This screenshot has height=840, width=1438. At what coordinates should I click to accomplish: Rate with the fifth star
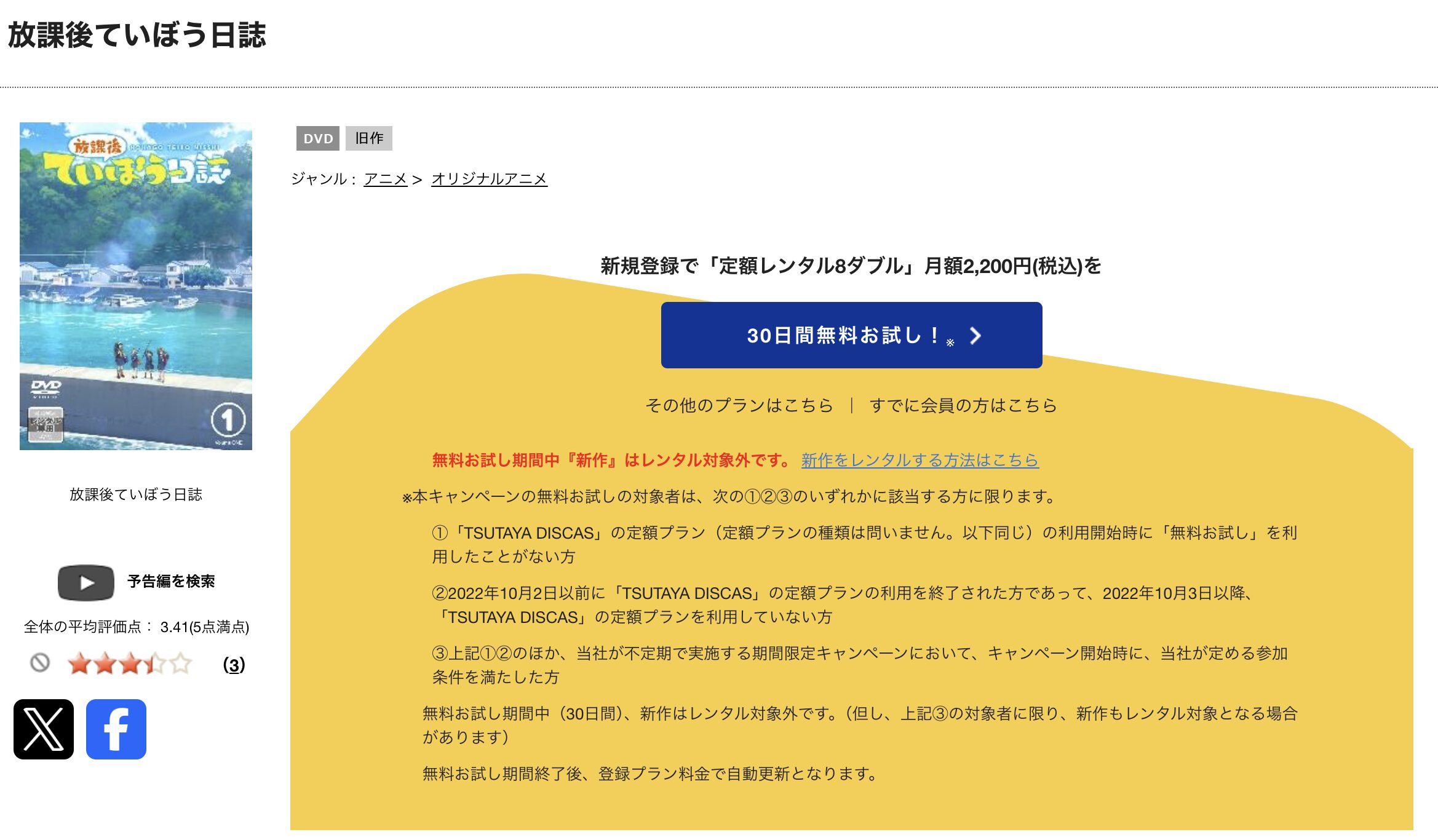(181, 664)
